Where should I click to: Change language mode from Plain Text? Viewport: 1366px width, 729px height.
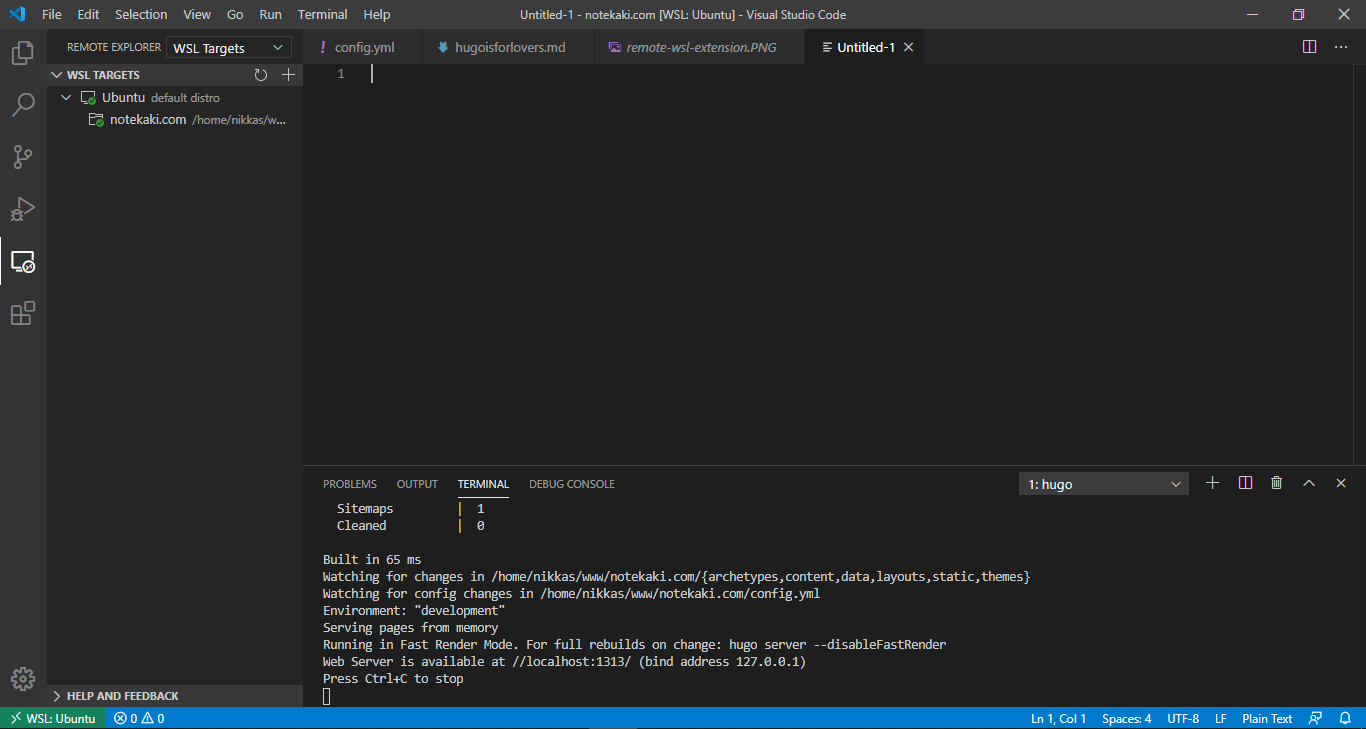[x=1266, y=718]
